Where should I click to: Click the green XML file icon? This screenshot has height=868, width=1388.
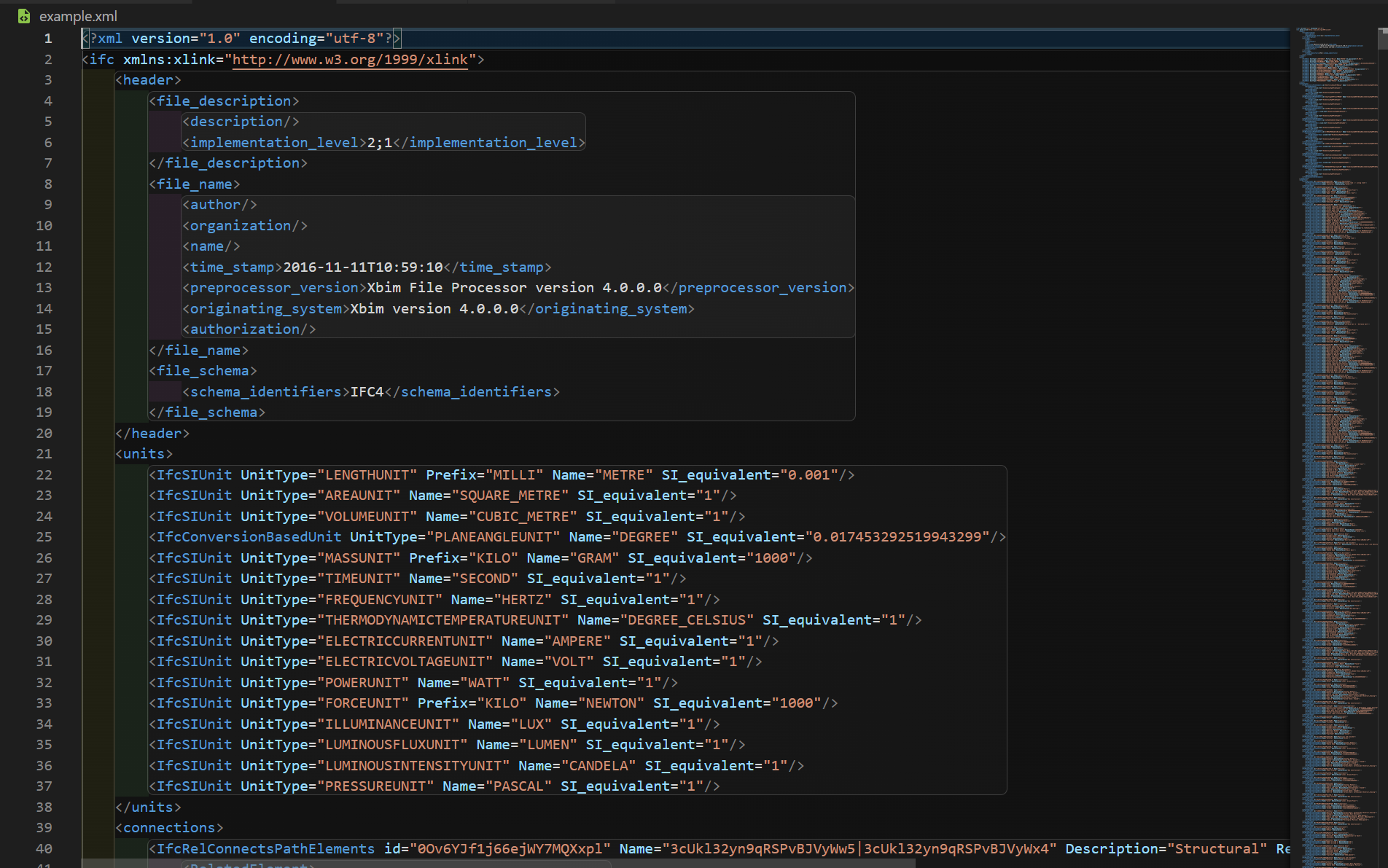pos(23,16)
